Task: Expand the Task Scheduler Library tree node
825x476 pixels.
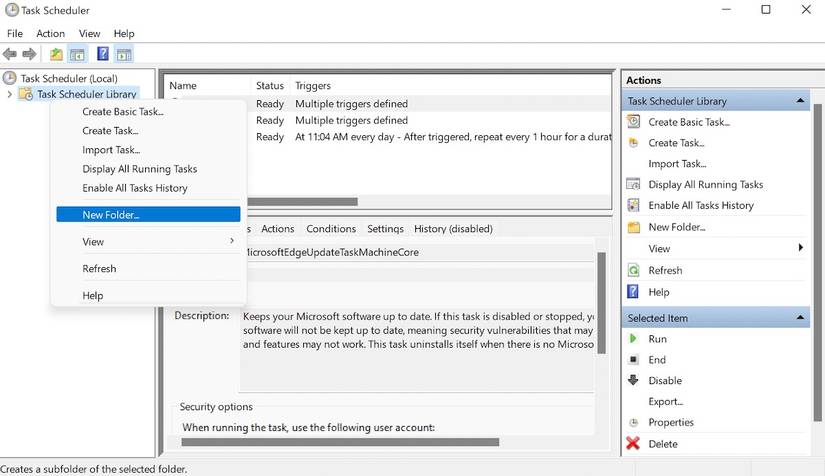Action: 9,94
